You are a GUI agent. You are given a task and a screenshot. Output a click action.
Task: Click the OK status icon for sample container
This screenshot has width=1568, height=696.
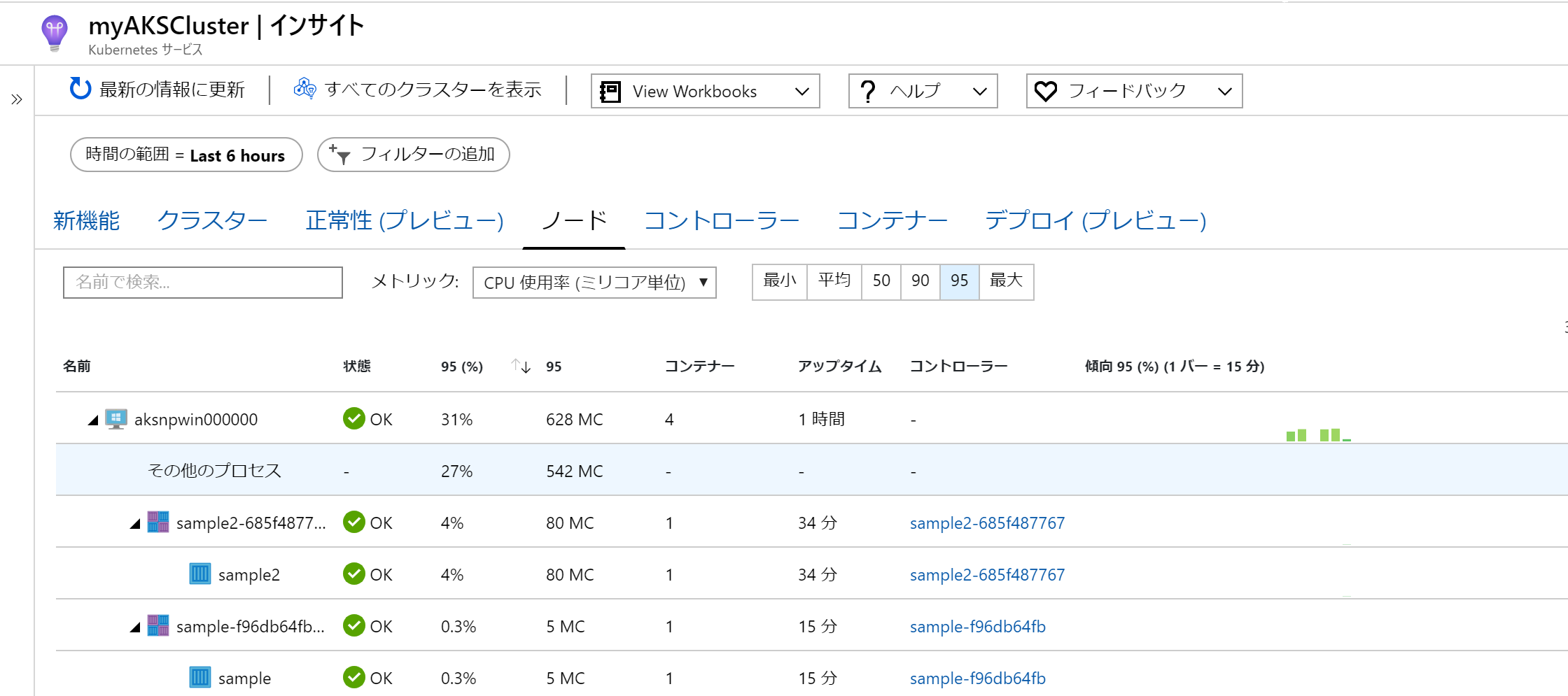[354, 677]
